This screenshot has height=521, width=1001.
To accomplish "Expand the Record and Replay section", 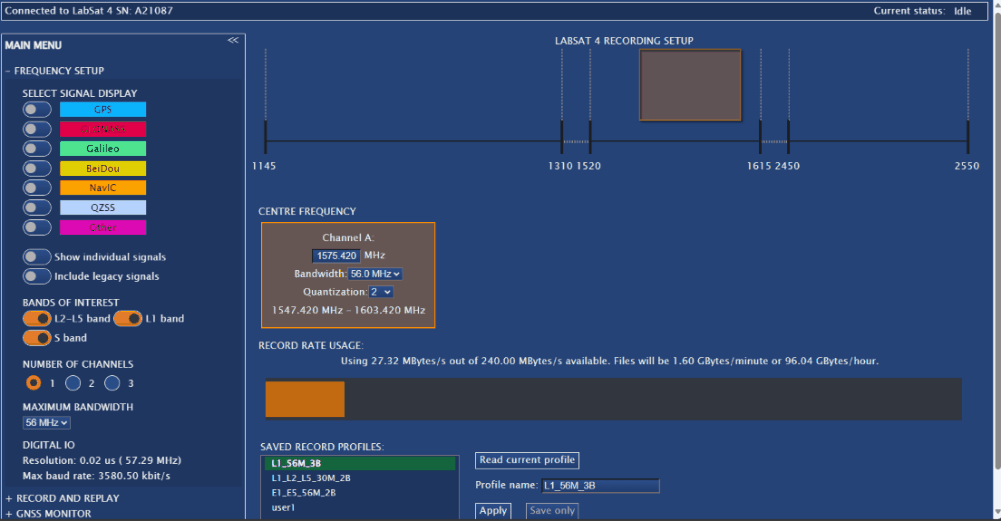I will (x=63, y=498).
